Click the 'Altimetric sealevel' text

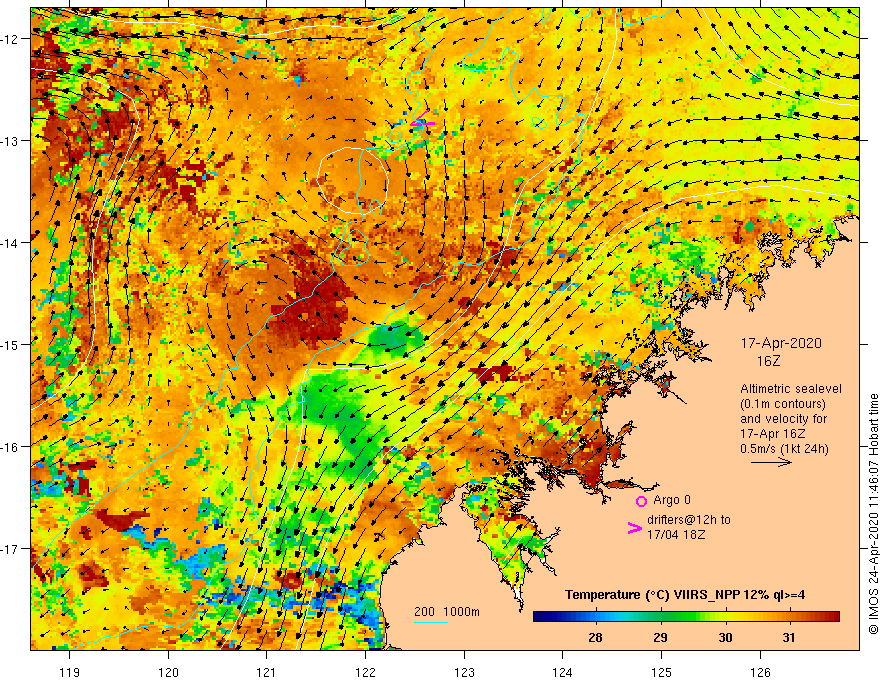pos(791,389)
